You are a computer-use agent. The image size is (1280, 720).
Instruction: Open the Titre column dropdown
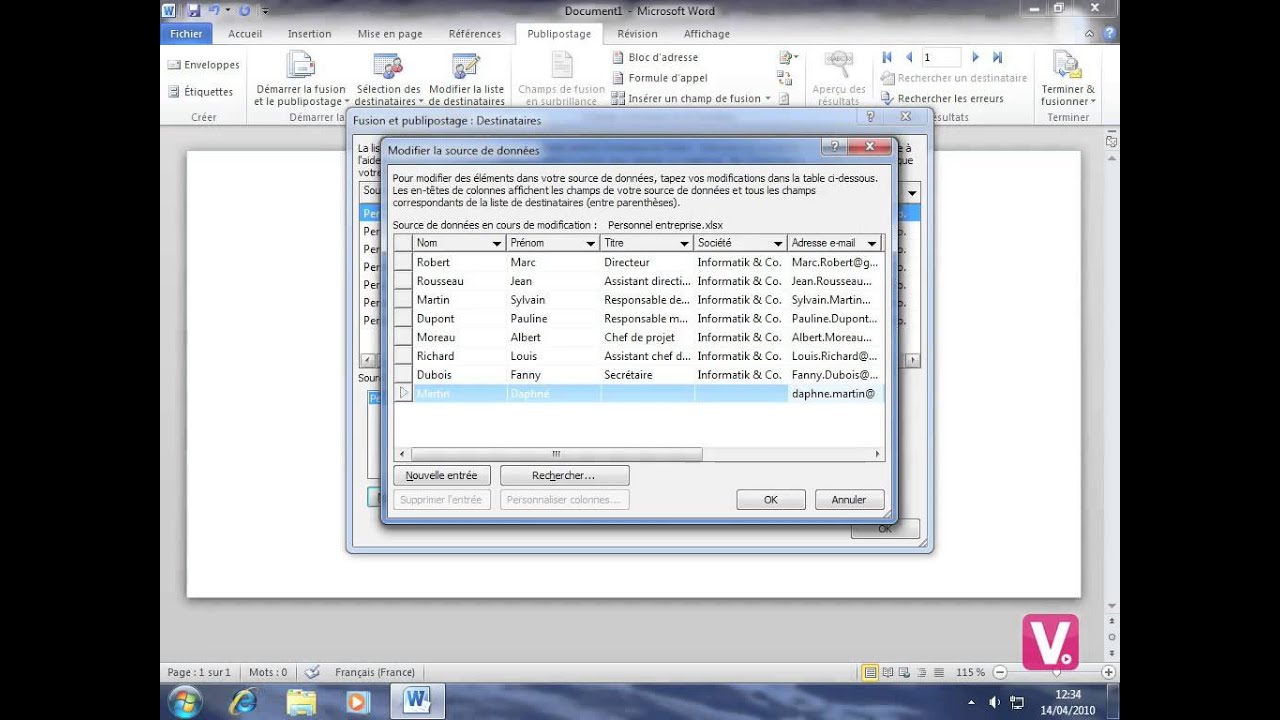[x=684, y=243]
